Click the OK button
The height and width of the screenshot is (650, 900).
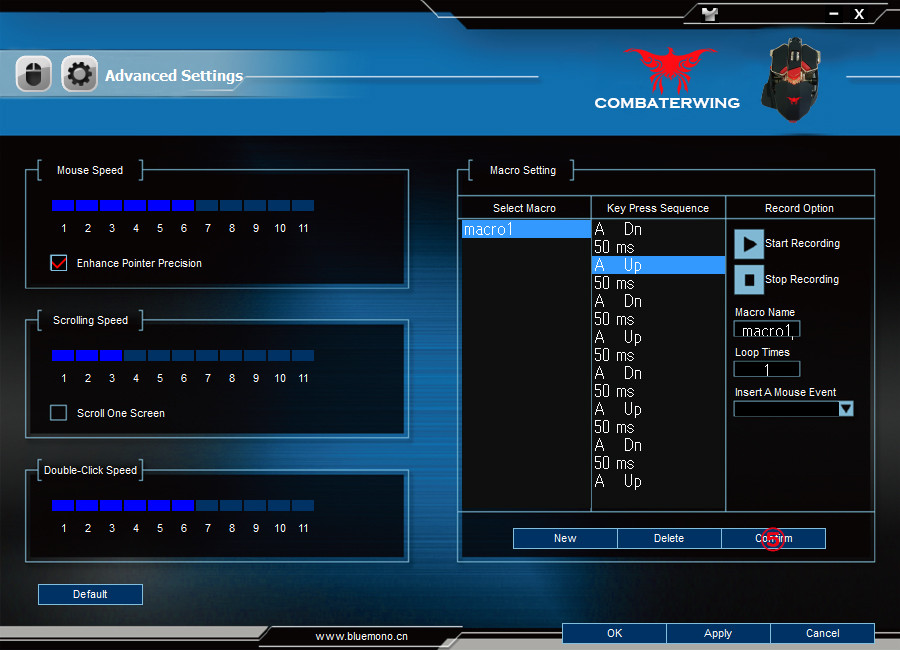[614, 633]
